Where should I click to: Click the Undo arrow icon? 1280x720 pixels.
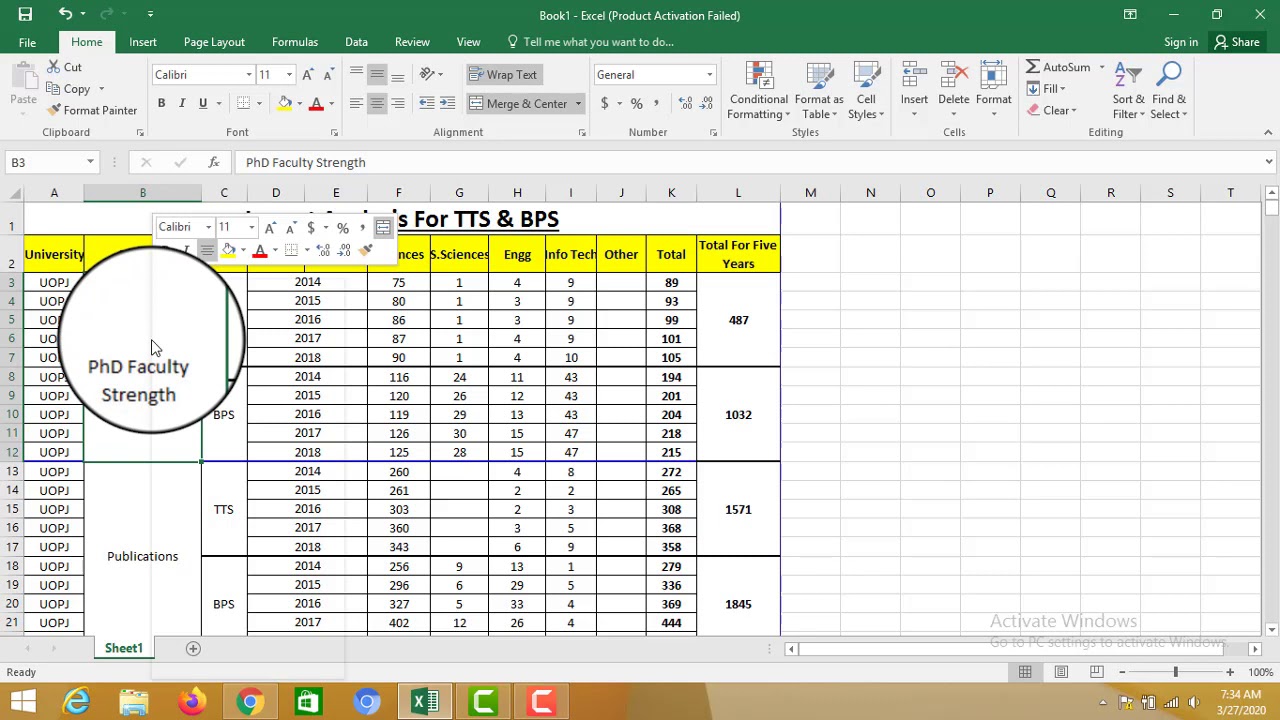[x=65, y=15]
